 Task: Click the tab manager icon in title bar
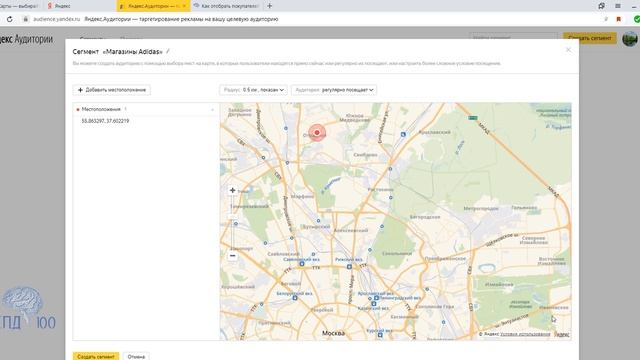pyautogui.click(x=601, y=6)
